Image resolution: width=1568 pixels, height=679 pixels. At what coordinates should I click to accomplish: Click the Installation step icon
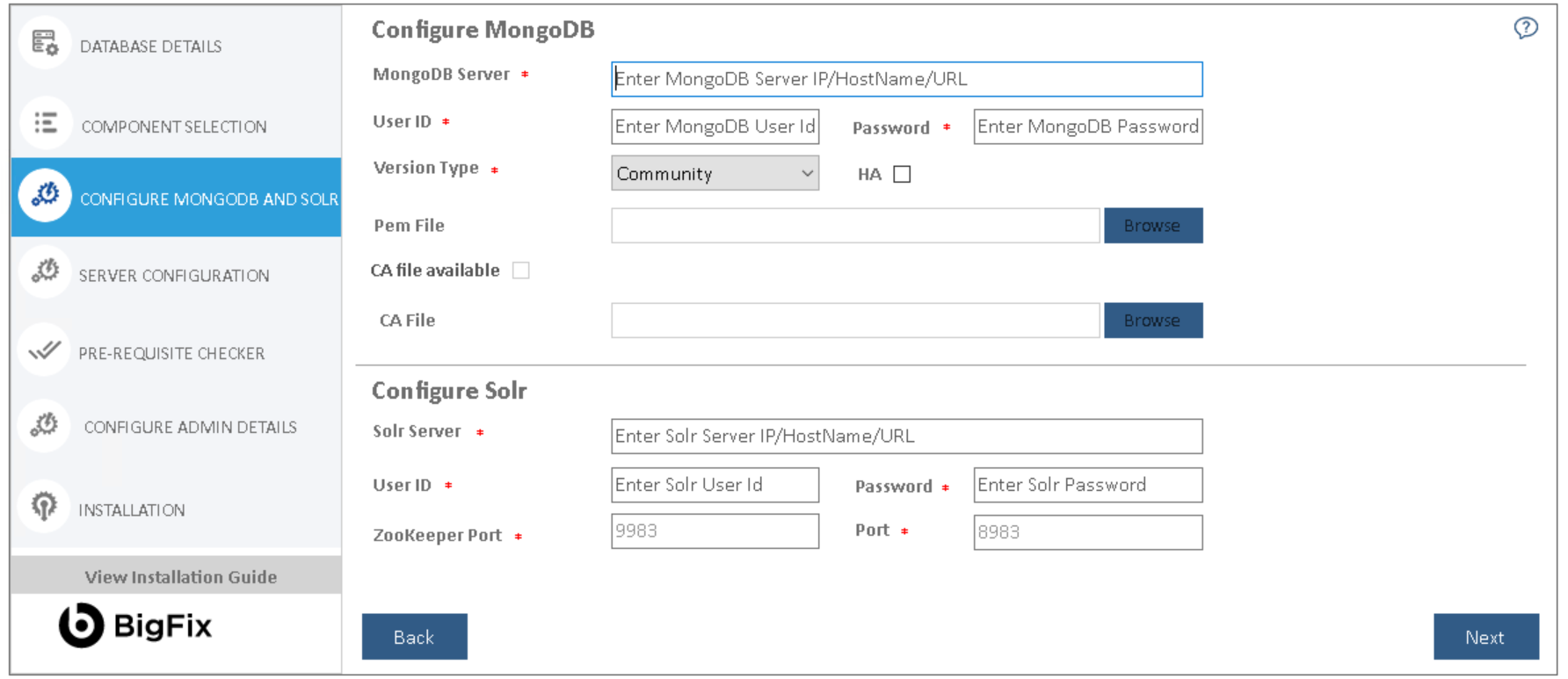click(45, 507)
